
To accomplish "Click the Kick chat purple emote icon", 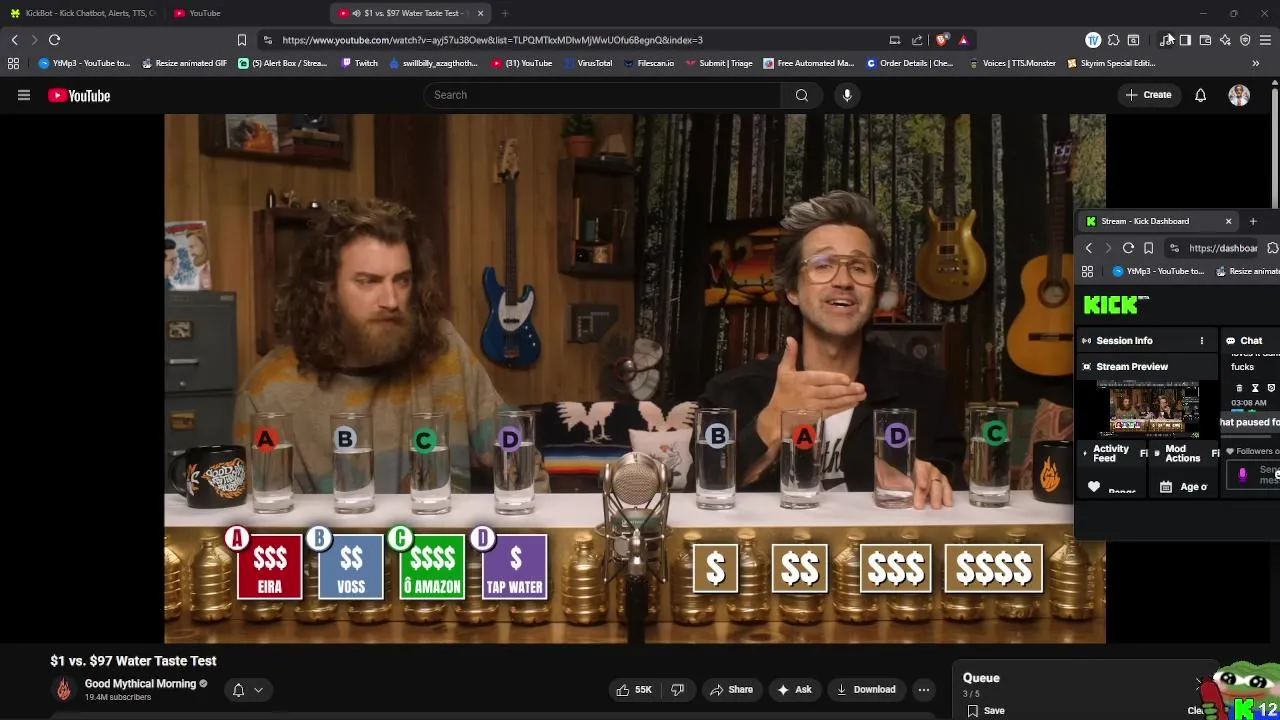I will (1243, 476).
